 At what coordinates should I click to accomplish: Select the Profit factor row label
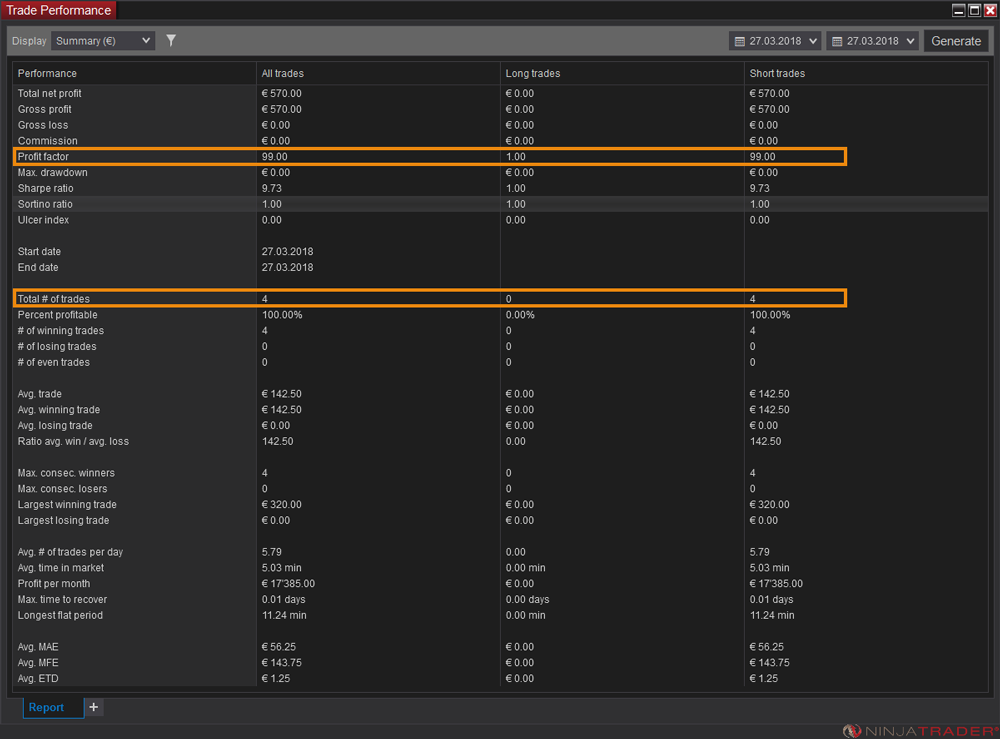tap(43, 157)
